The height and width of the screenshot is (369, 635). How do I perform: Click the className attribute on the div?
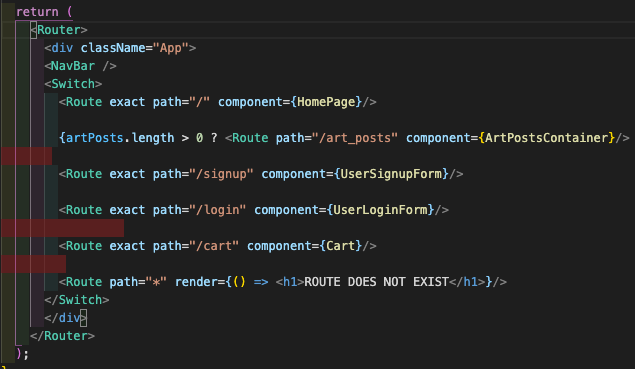pyautogui.click(x=113, y=48)
